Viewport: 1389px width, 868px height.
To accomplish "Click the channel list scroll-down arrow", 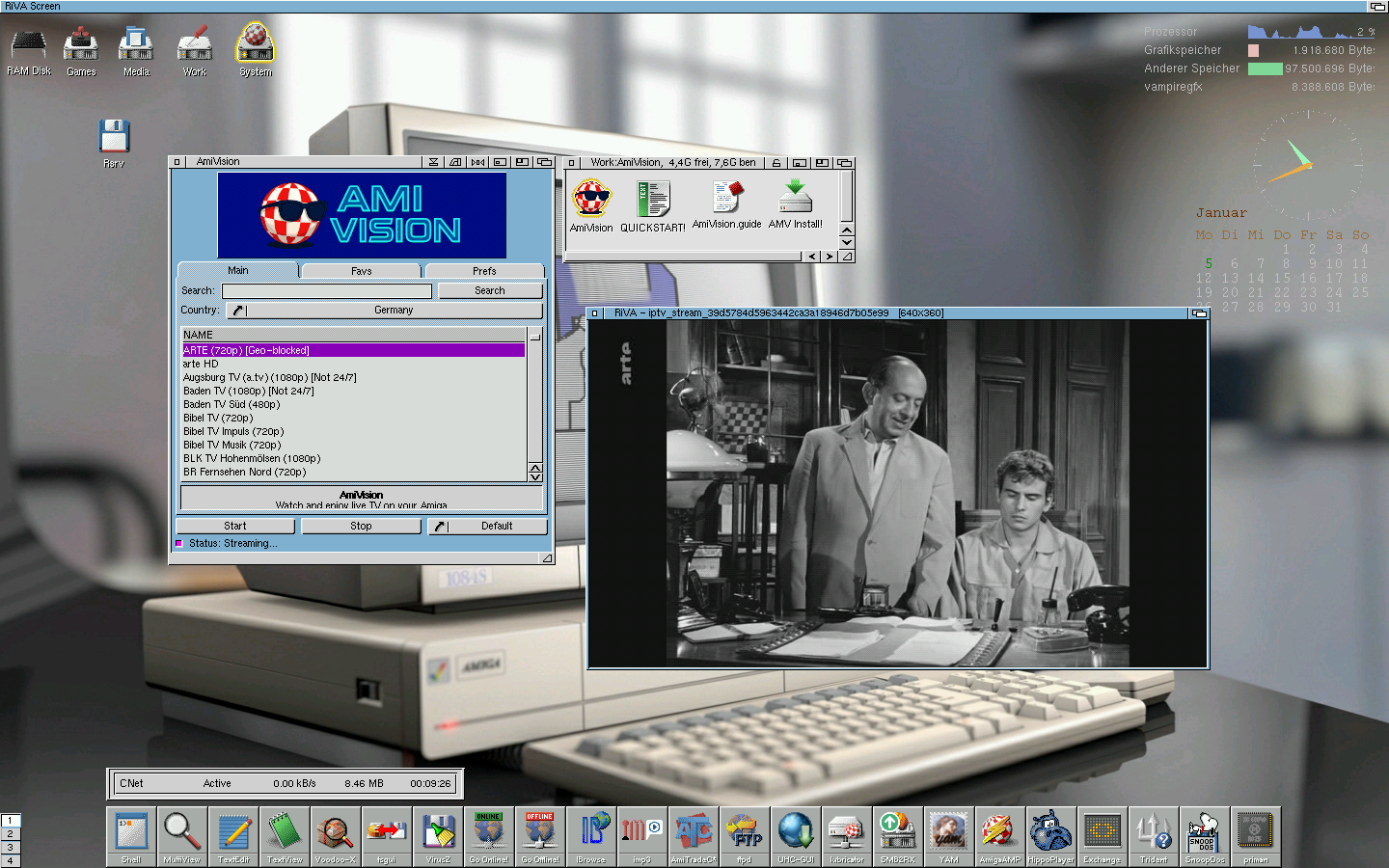I will pyautogui.click(x=535, y=476).
